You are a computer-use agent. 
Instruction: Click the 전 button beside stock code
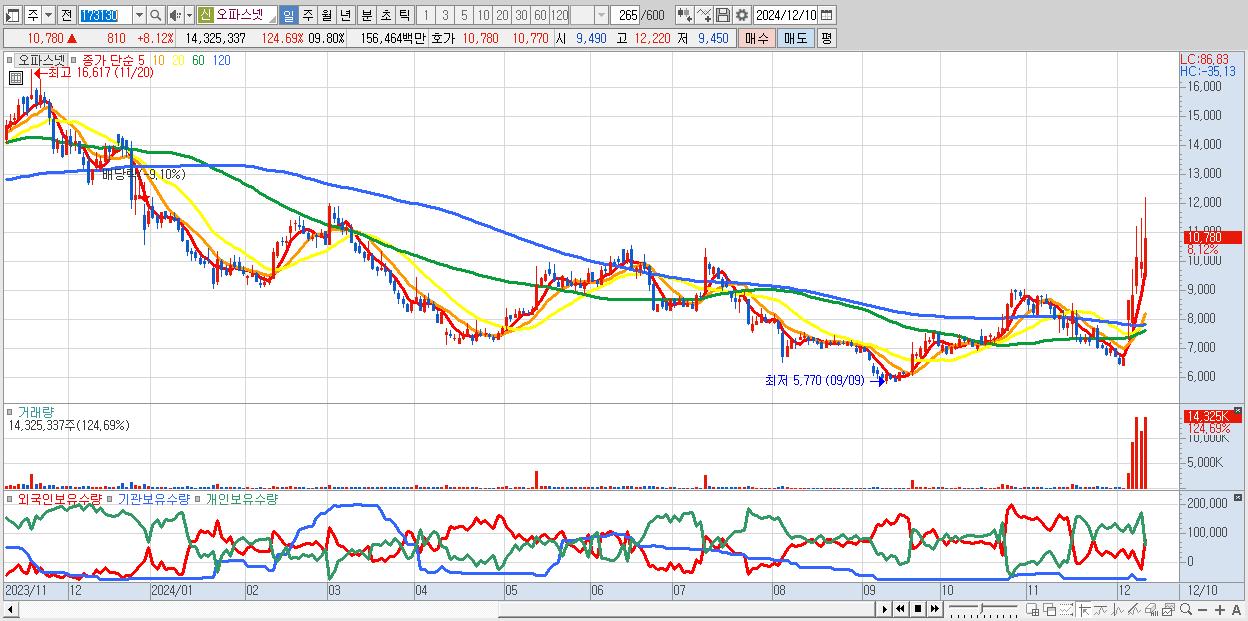(x=66, y=15)
